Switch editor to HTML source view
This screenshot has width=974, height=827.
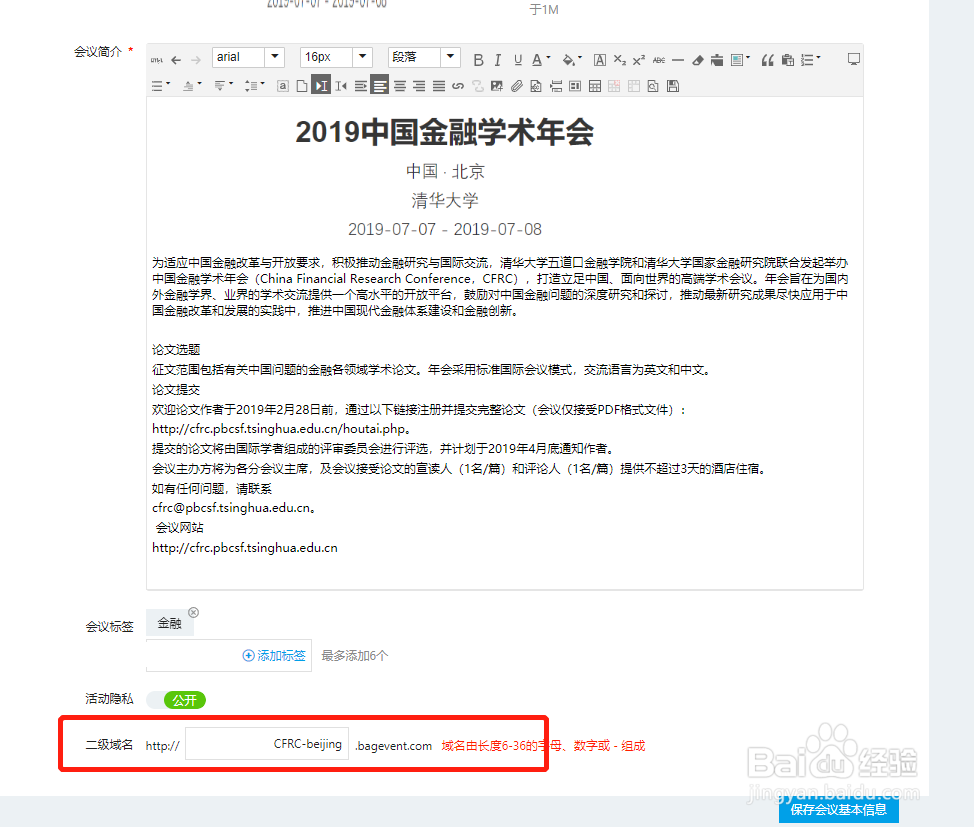(x=157, y=60)
